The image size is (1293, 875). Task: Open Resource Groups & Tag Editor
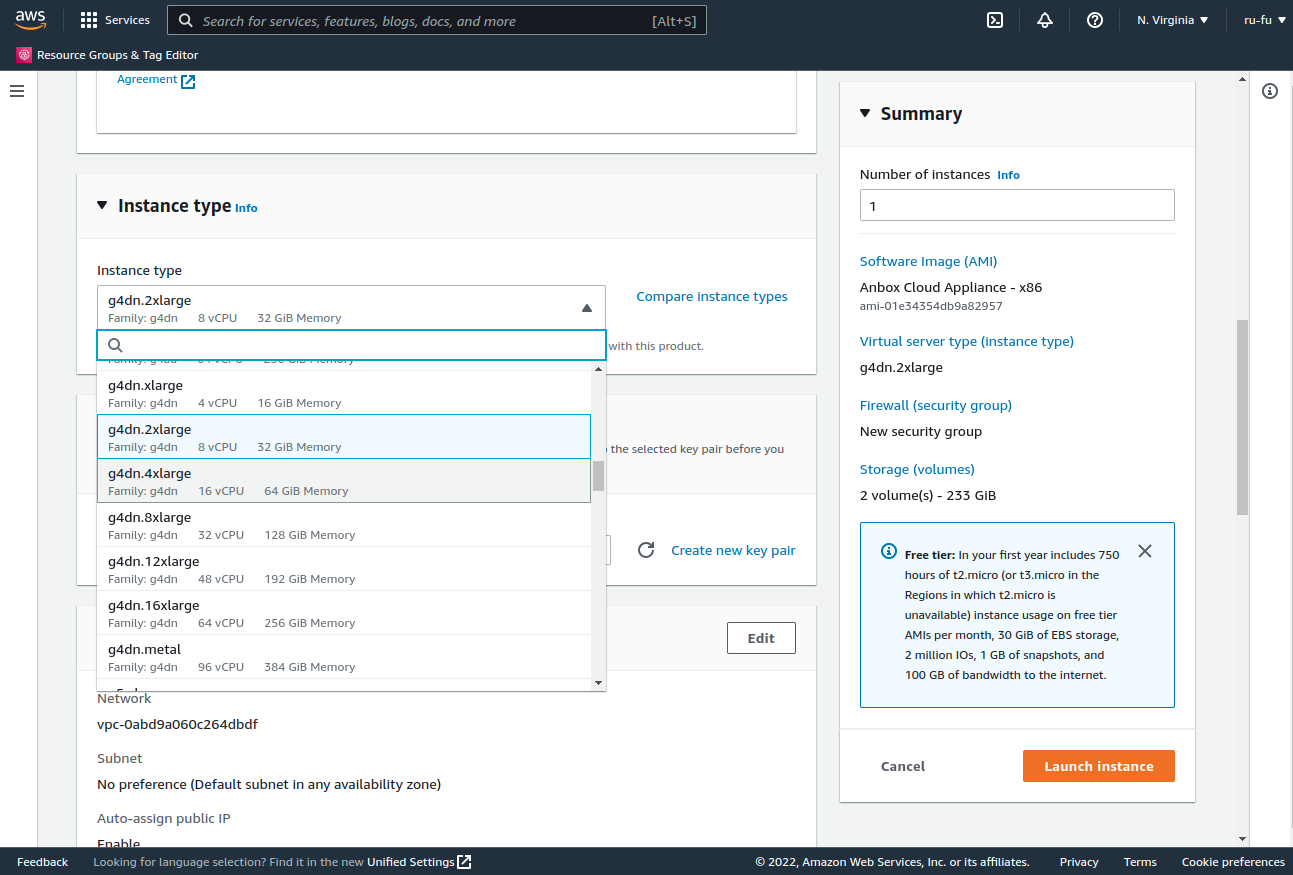click(x=108, y=55)
